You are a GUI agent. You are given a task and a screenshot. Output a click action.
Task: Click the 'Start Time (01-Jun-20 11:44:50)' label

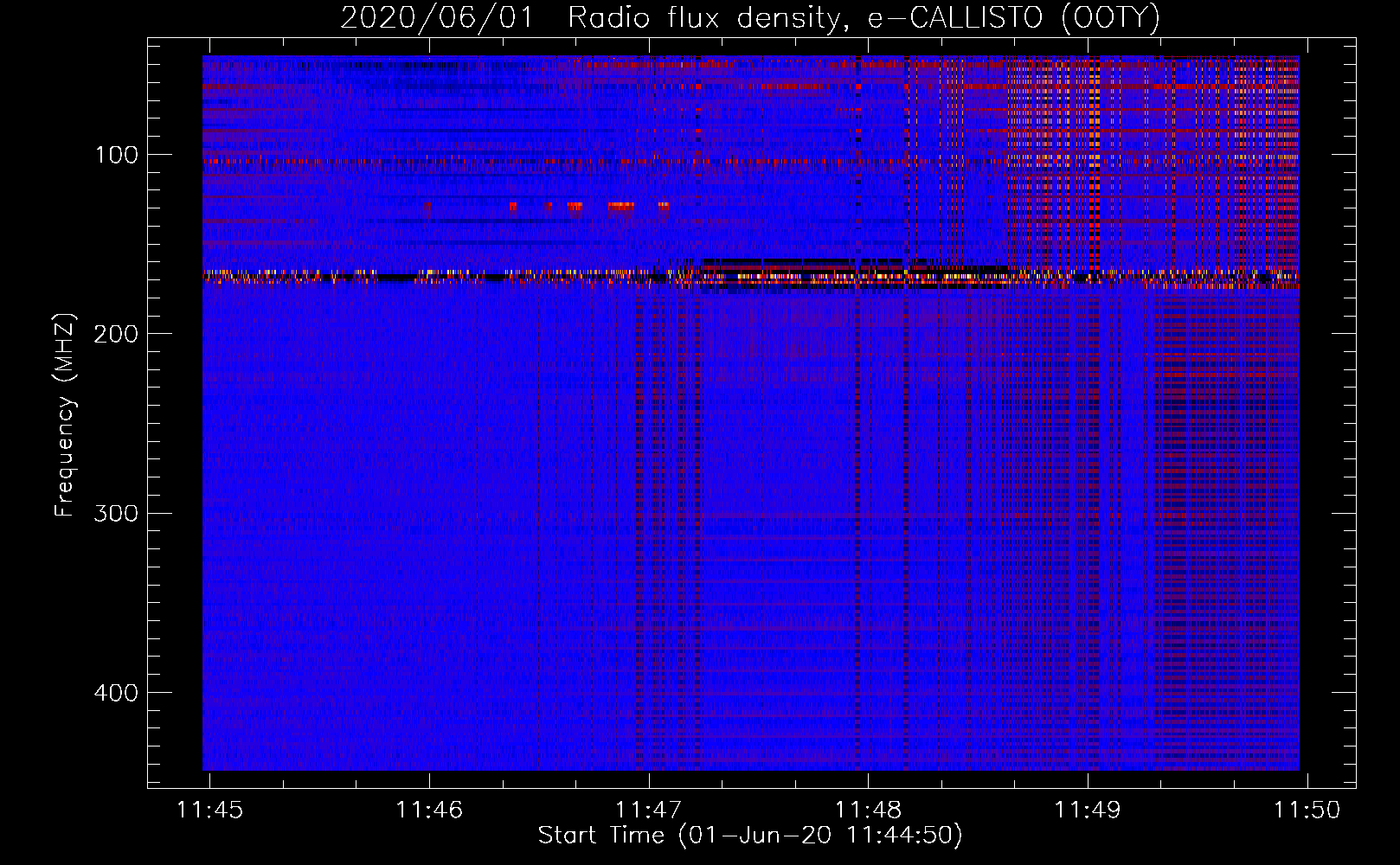750,836
